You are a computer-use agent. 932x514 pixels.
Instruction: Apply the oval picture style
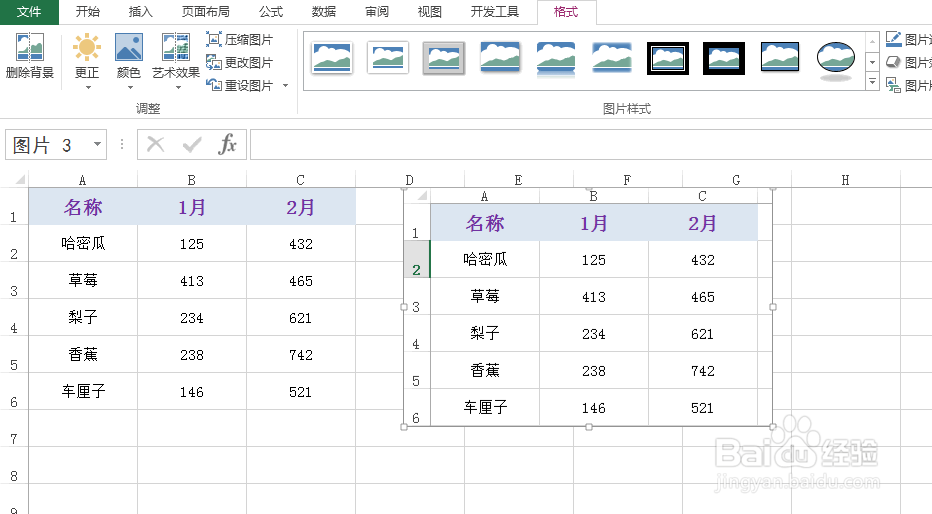836,59
